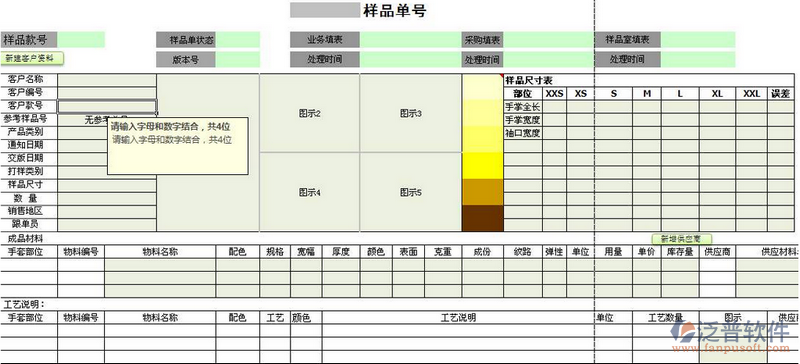This screenshot has width=800, height=364.
Task: Click the 产品类别 label
Action: (26, 132)
